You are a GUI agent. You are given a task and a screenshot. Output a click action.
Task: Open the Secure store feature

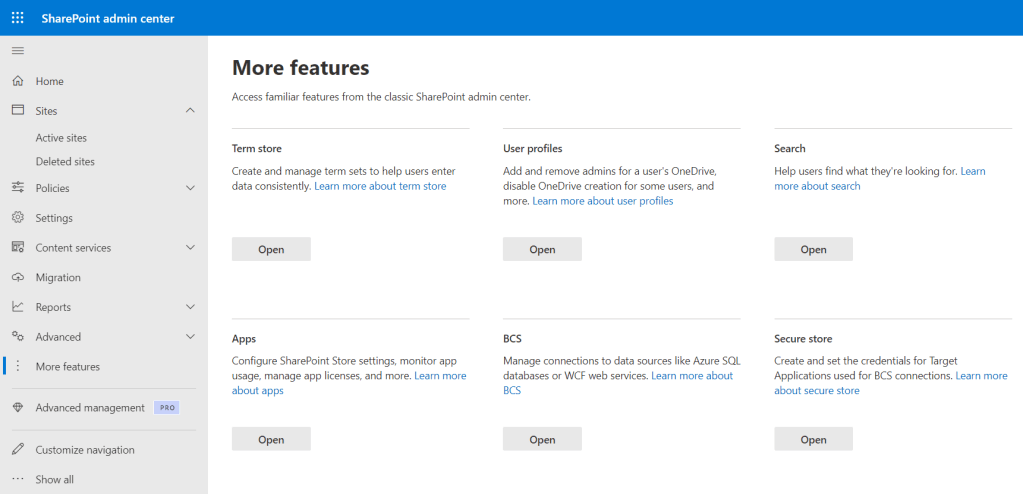(813, 439)
